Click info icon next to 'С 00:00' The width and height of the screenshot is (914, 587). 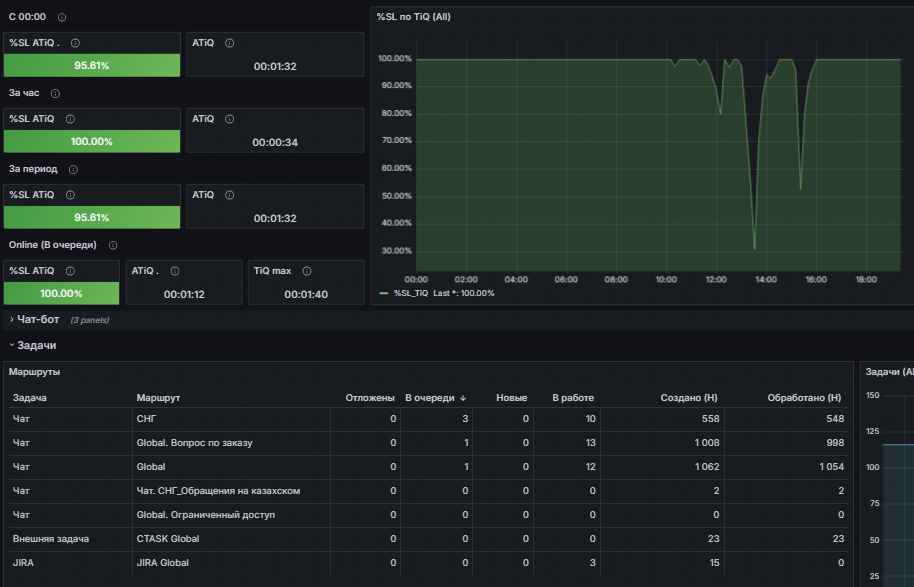point(62,17)
